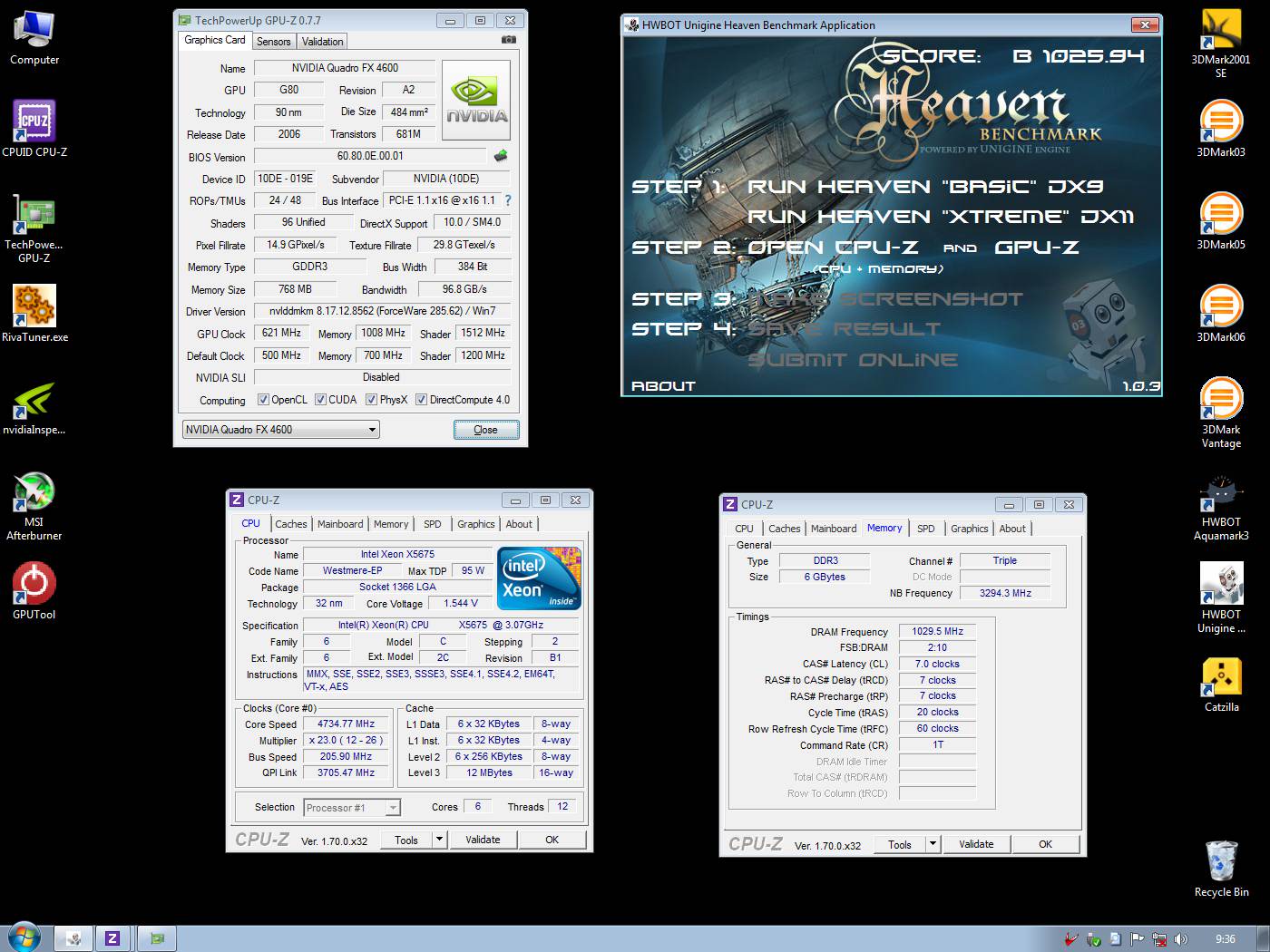Open the Recycle Bin
Screen dimensions: 1270x952
[x=1221, y=869]
